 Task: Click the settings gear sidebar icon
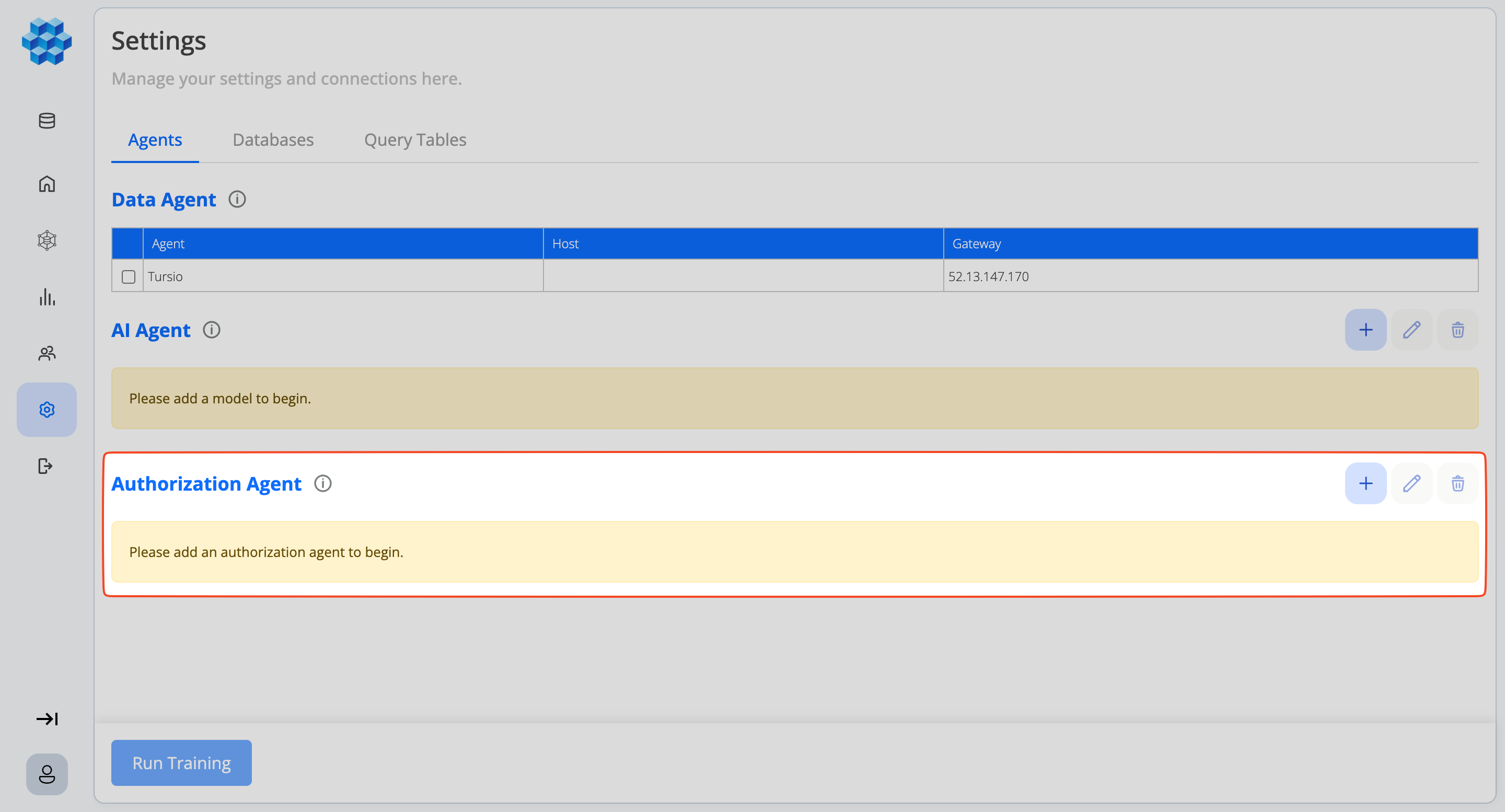(x=47, y=410)
